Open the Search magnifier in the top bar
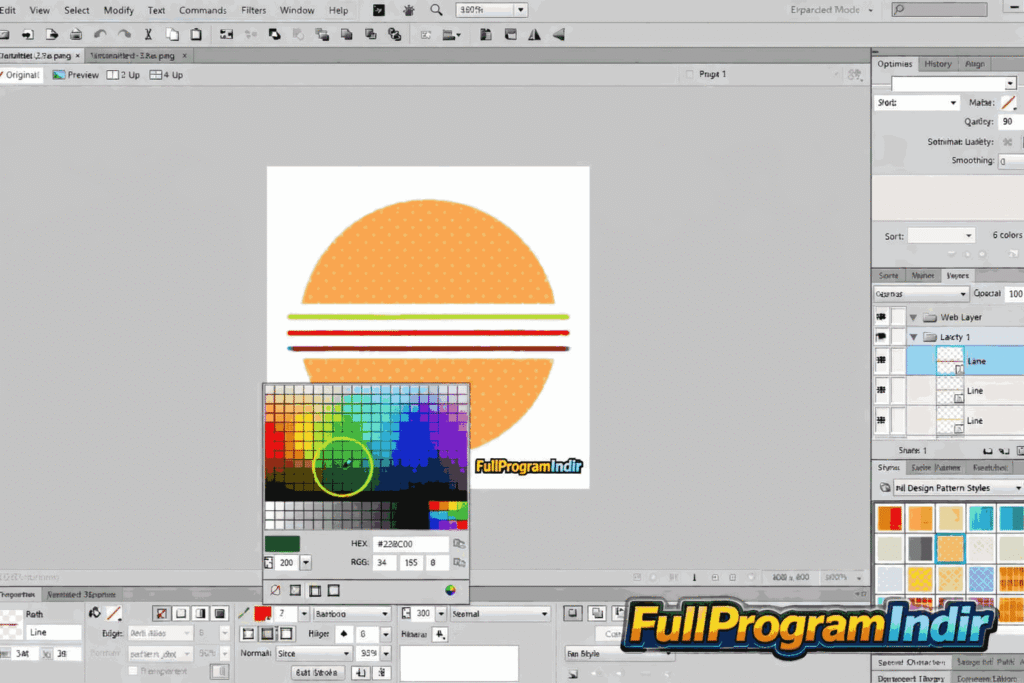1024x683 pixels. click(436, 10)
